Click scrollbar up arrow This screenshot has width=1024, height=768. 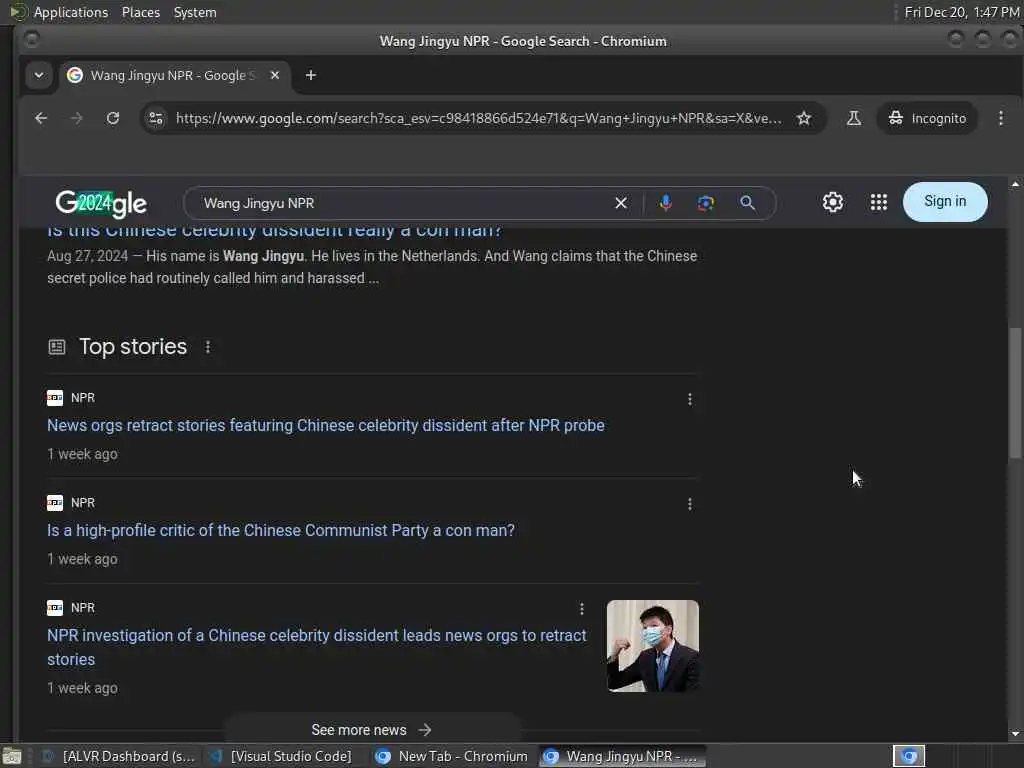pos(1015,185)
